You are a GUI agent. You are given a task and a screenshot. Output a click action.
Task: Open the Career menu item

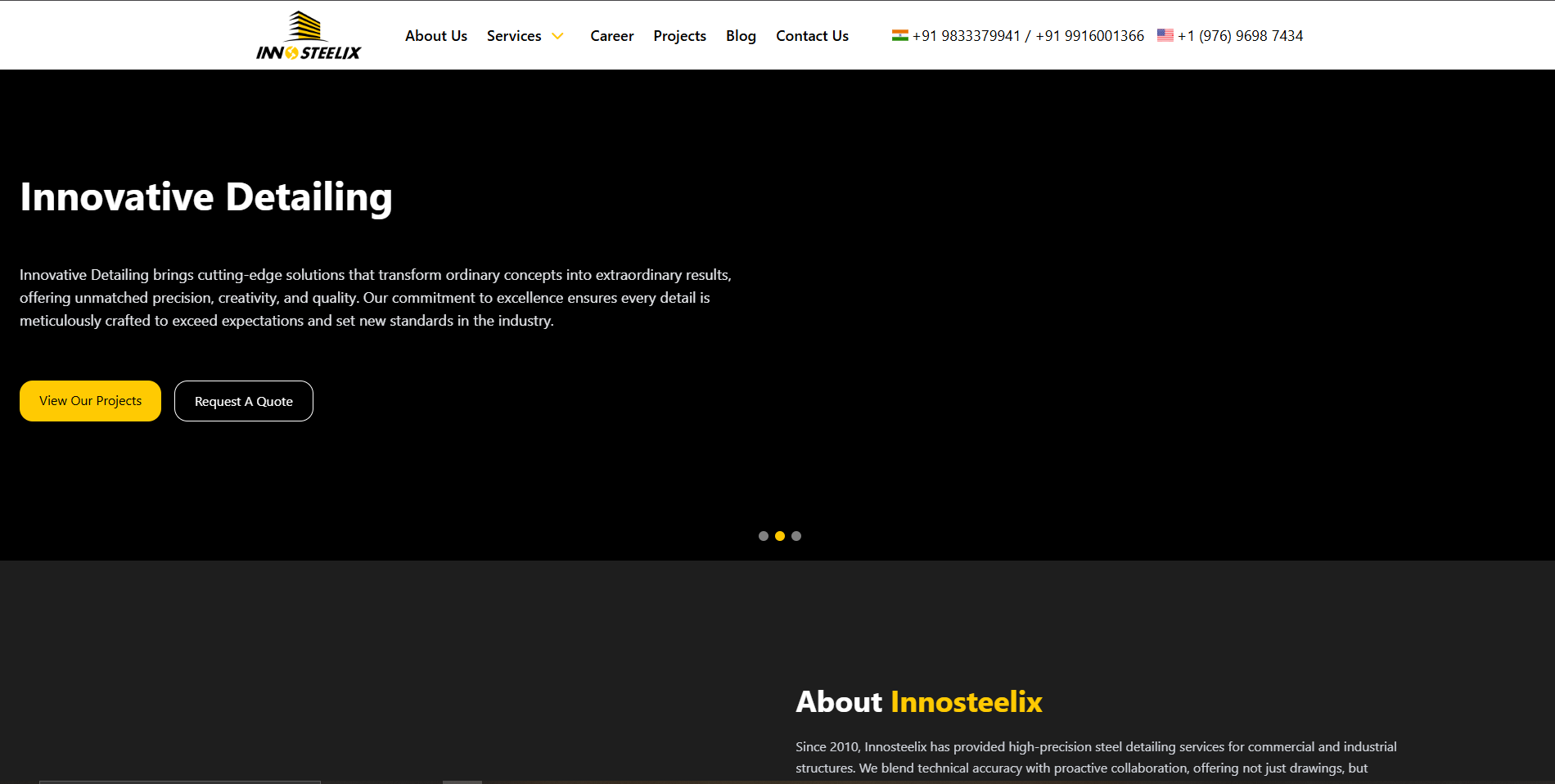[611, 36]
